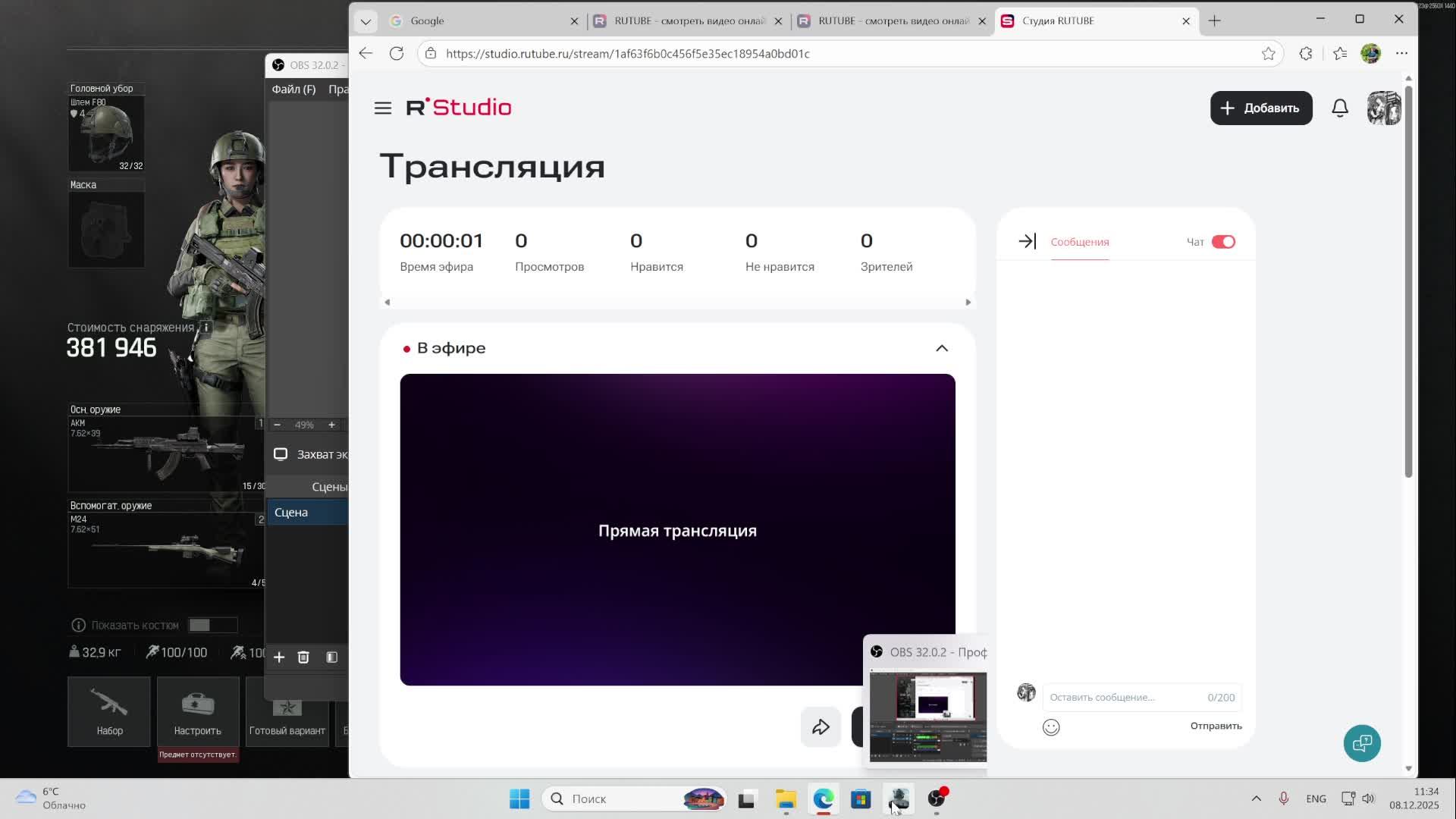Open the Файл menu in OBS
Image resolution: width=1456 pixels, height=819 pixels.
click(293, 89)
